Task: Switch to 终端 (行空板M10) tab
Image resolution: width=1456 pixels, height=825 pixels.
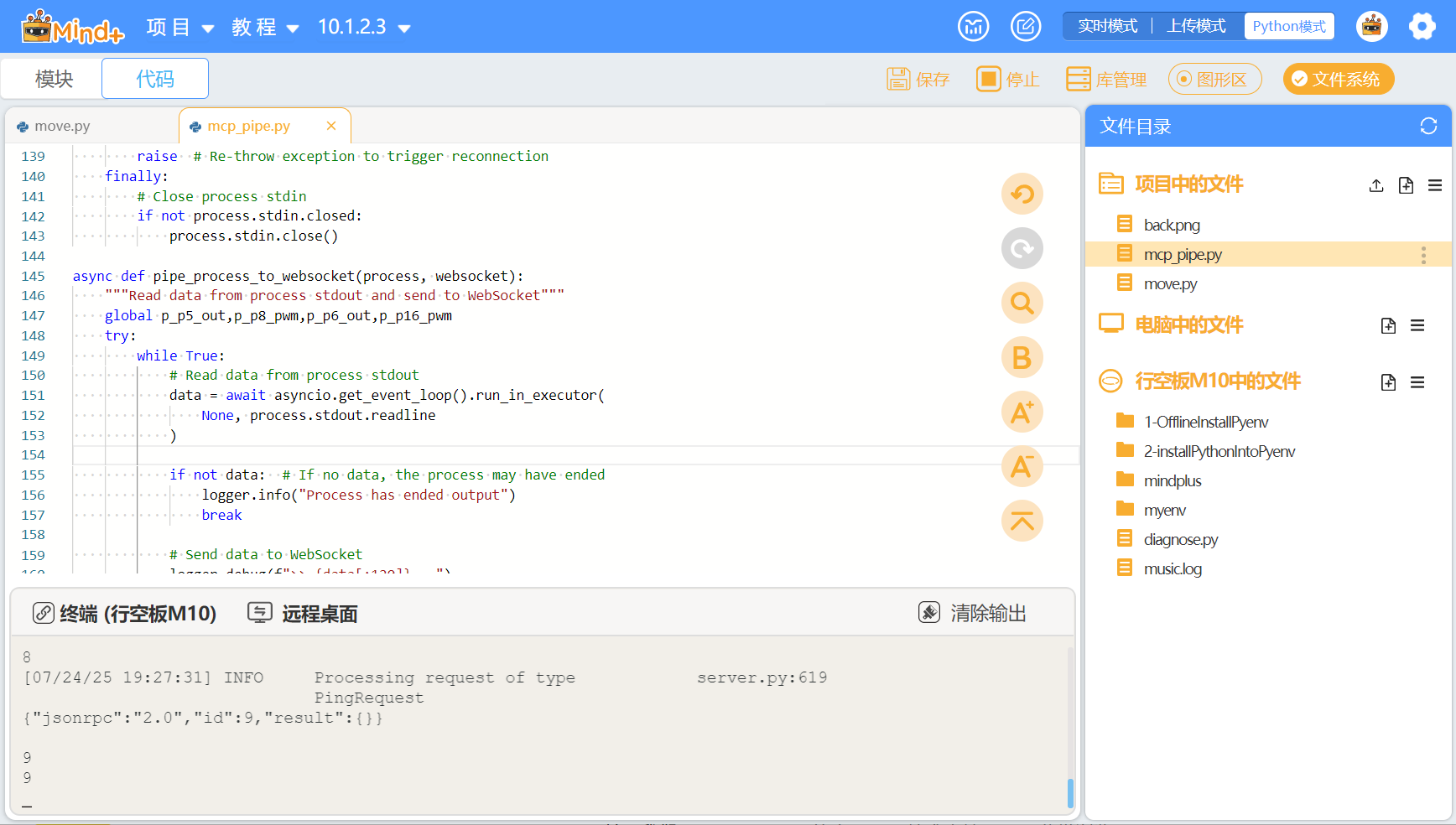Action: coord(124,614)
